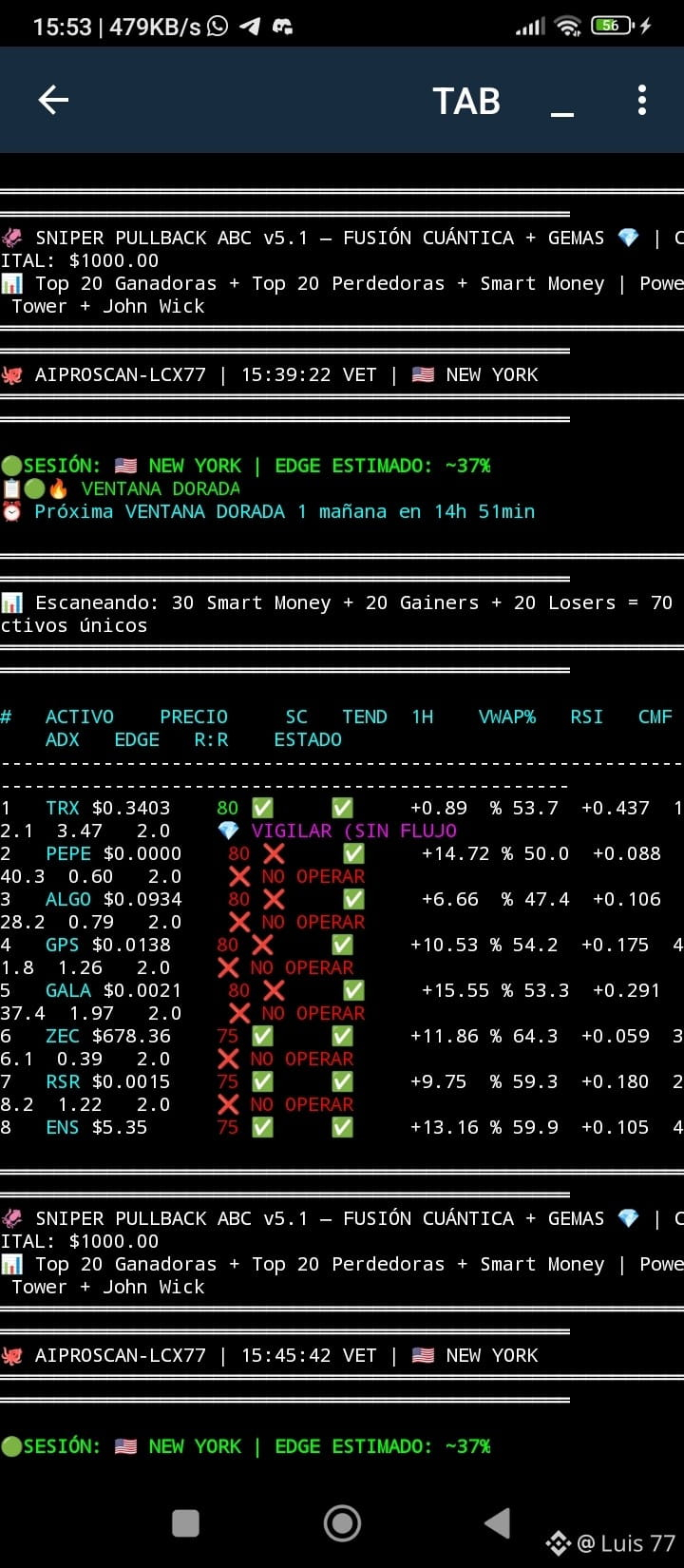684x1568 pixels.
Task: Tap the green score 80 in TRX row
Action: (x=228, y=808)
